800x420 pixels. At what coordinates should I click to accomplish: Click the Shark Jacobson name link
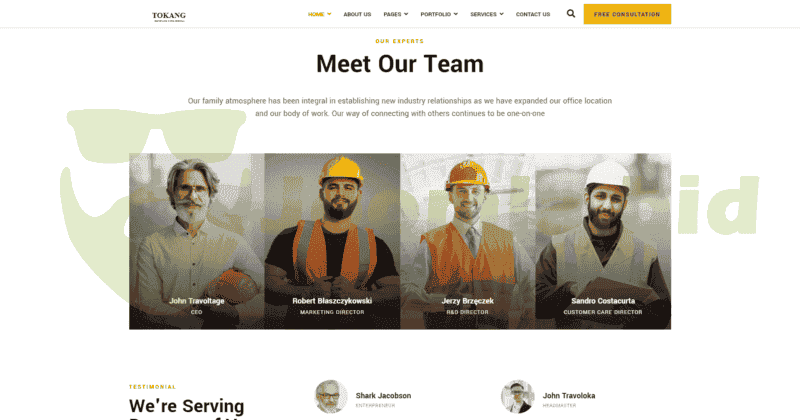[383, 396]
